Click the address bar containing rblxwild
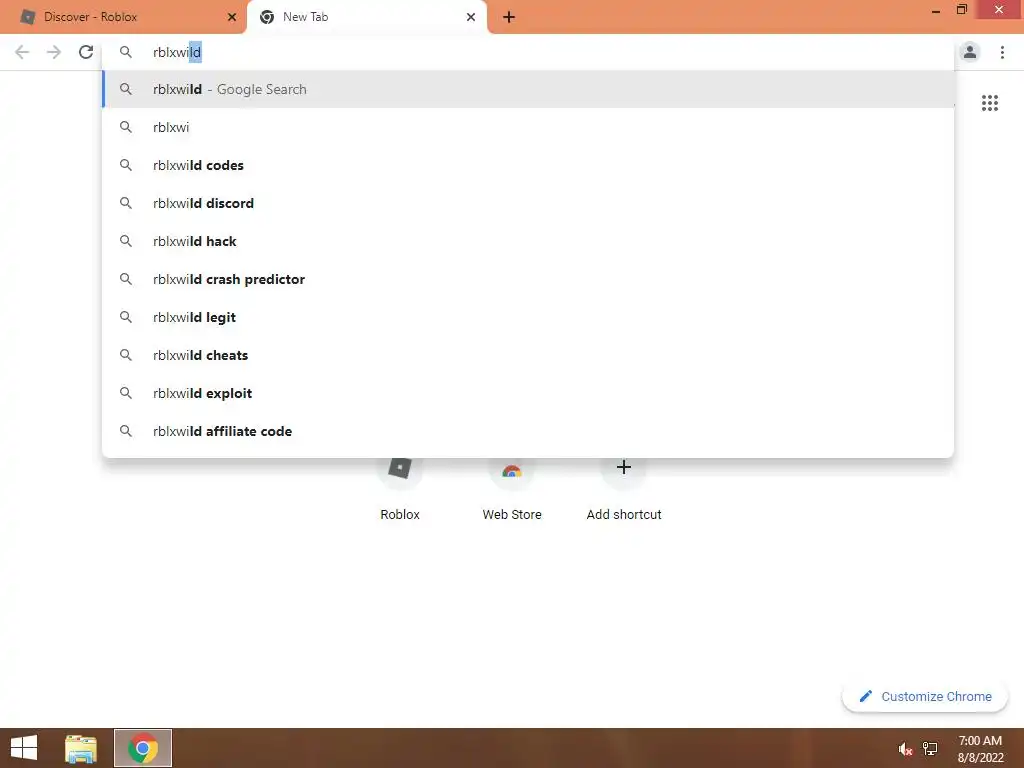Viewport: 1024px width, 768px height. tap(528, 52)
